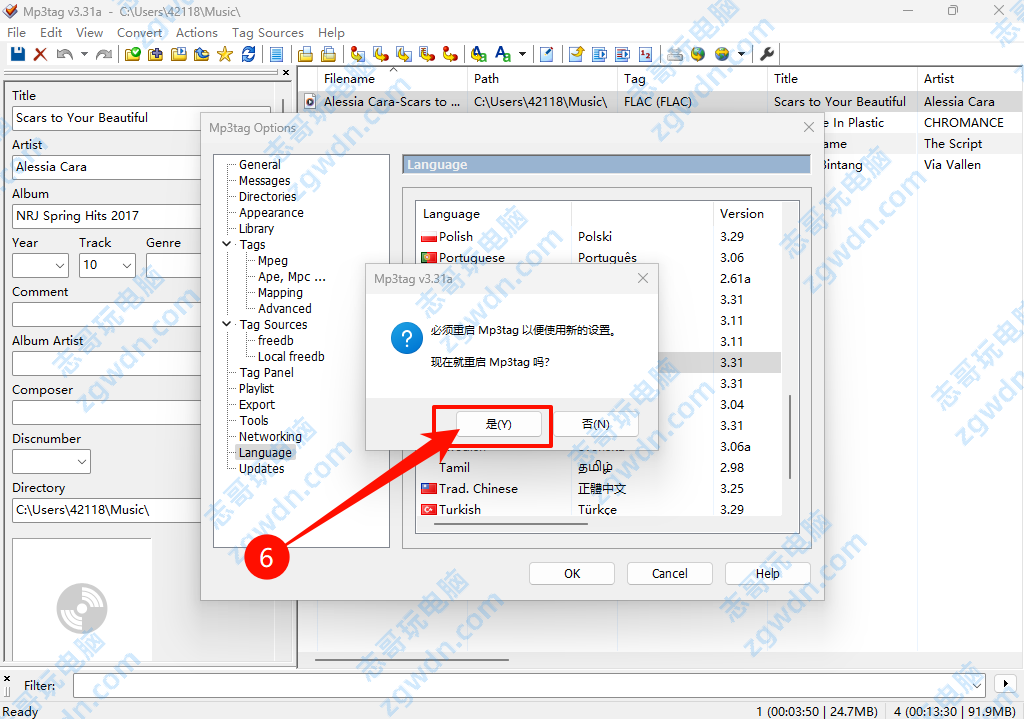Click the blue question mark dialog icon

point(406,339)
